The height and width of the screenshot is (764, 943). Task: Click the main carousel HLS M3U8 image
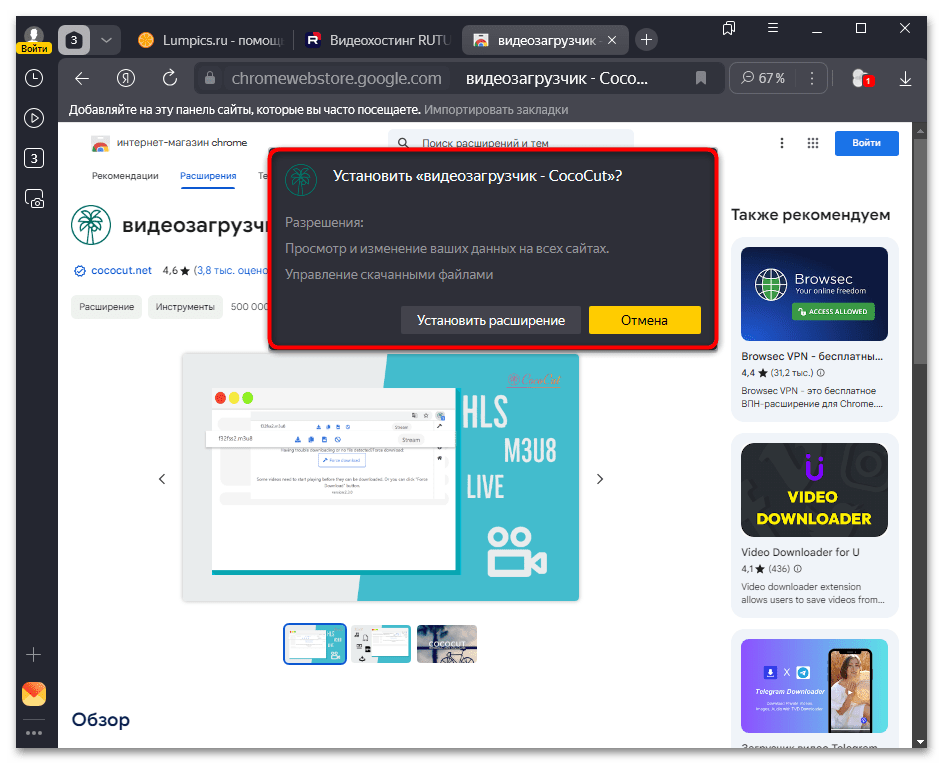click(x=381, y=478)
